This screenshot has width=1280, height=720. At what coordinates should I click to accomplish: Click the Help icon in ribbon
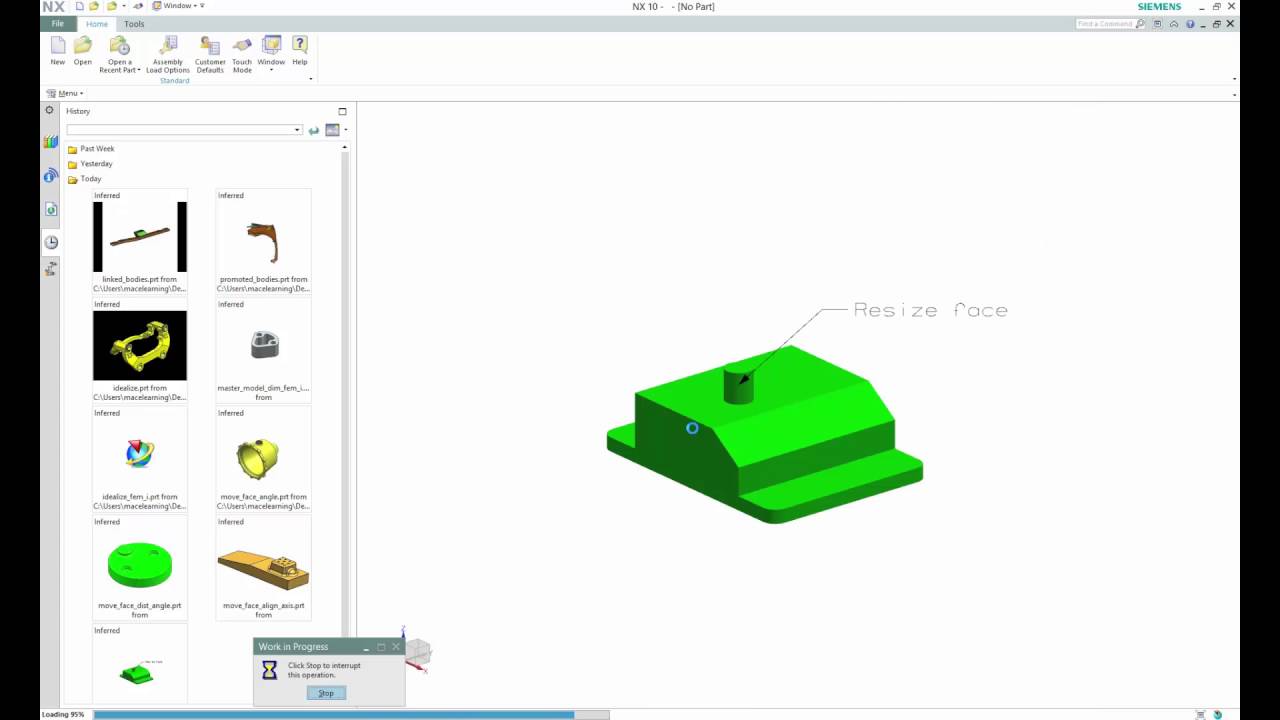click(300, 46)
